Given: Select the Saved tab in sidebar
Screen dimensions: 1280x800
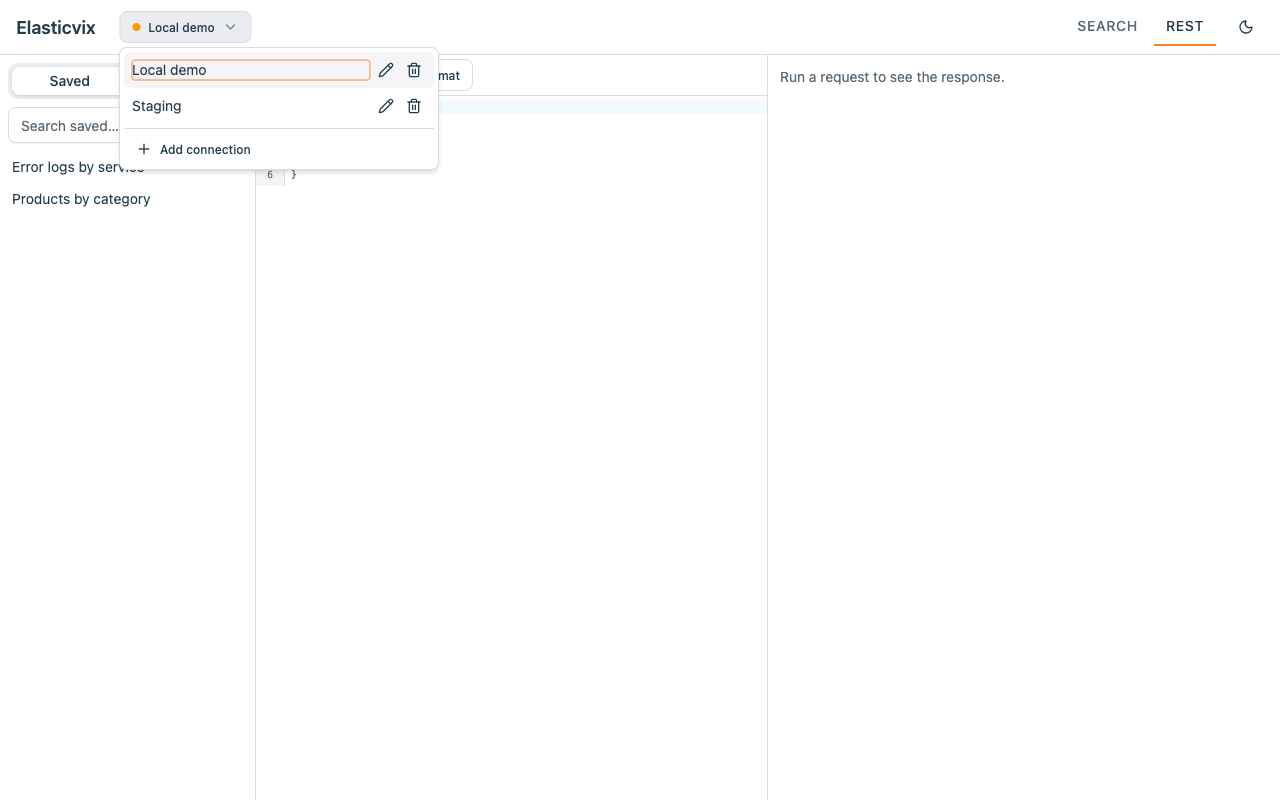Looking at the screenshot, I should click(x=69, y=81).
